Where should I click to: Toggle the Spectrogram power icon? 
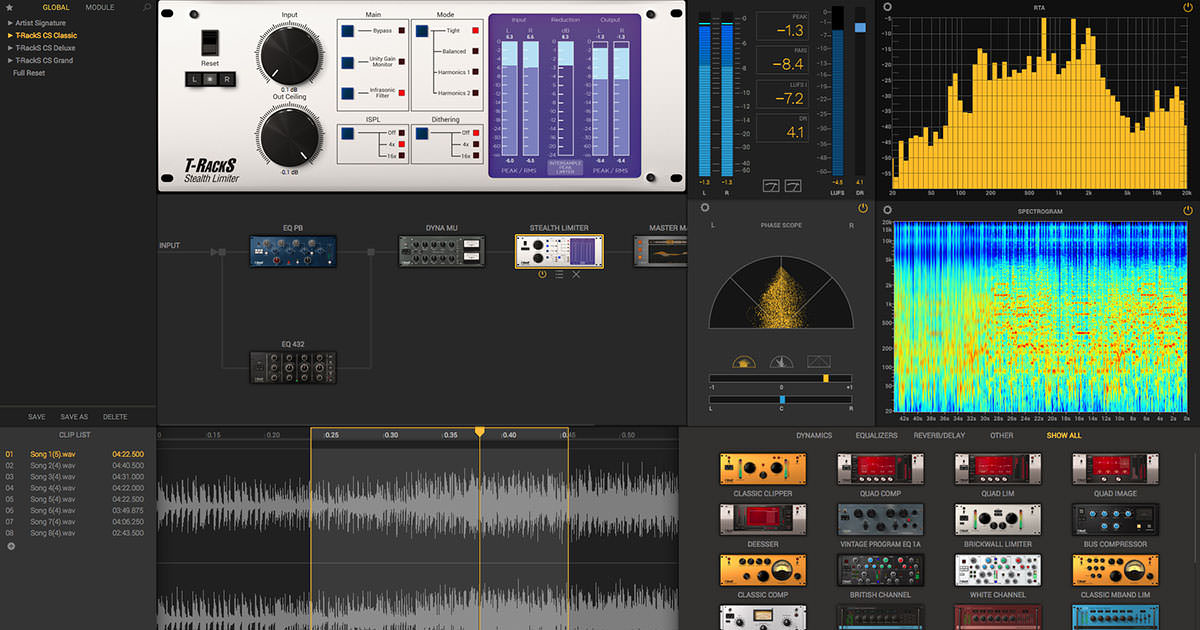1188,210
